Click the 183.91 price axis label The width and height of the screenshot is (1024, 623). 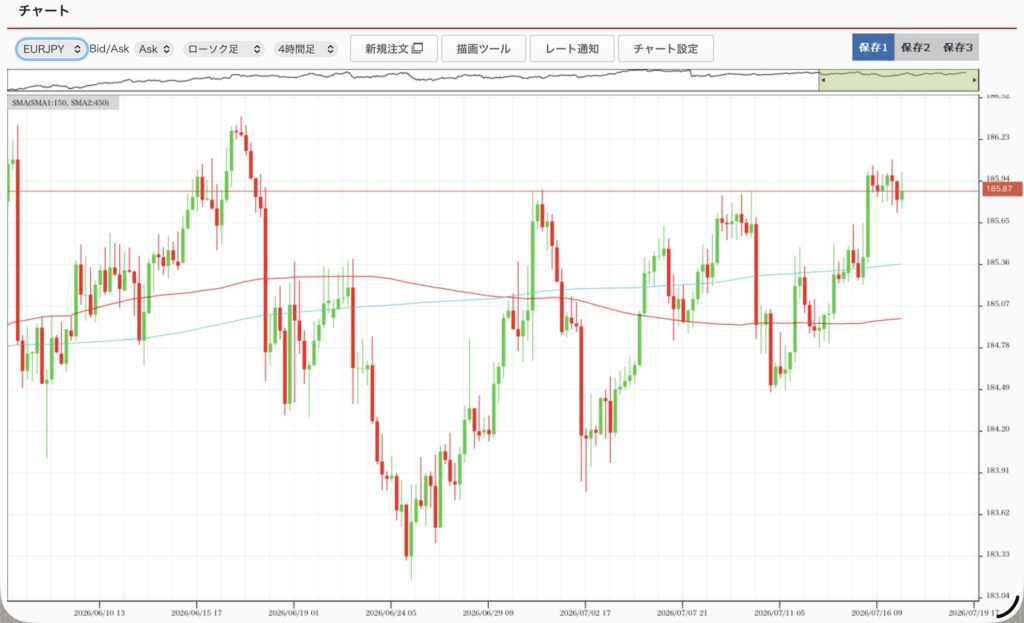click(997, 470)
